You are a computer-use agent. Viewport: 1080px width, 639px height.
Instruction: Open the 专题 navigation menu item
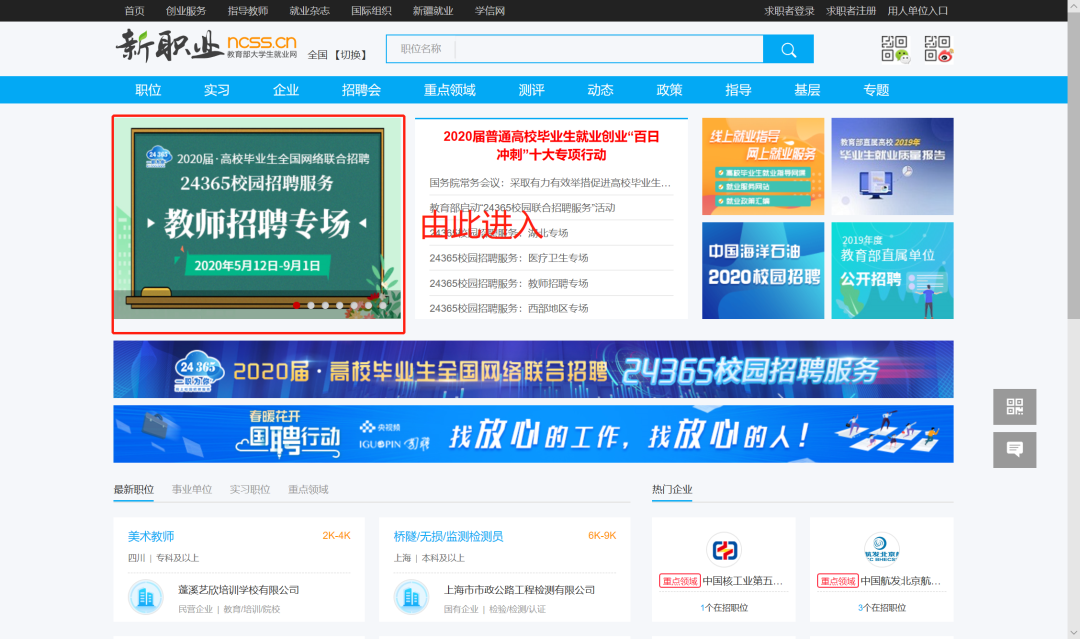[876, 90]
